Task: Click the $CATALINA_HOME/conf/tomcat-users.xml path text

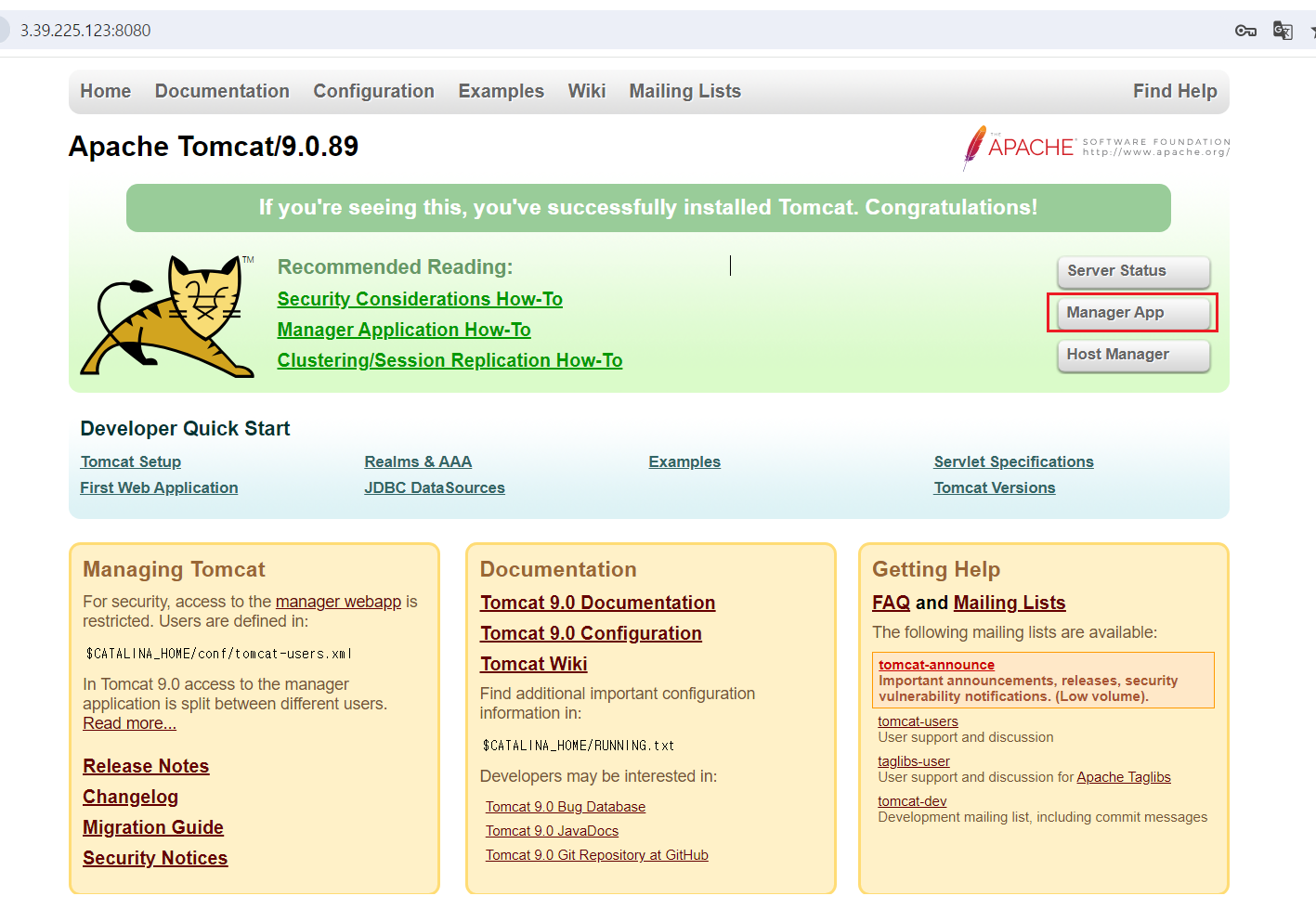Action: [218, 654]
